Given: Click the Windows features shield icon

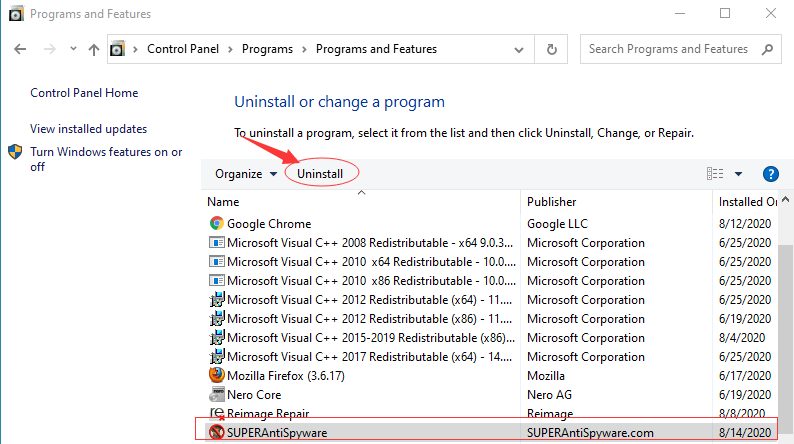Looking at the screenshot, I should click(x=15, y=151).
